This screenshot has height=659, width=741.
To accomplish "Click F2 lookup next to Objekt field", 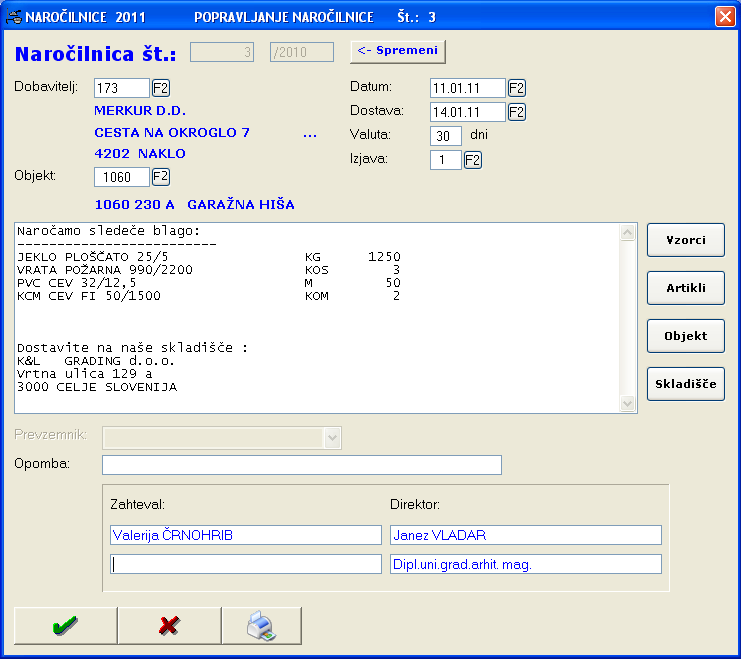I will pyautogui.click(x=161, y=177).
